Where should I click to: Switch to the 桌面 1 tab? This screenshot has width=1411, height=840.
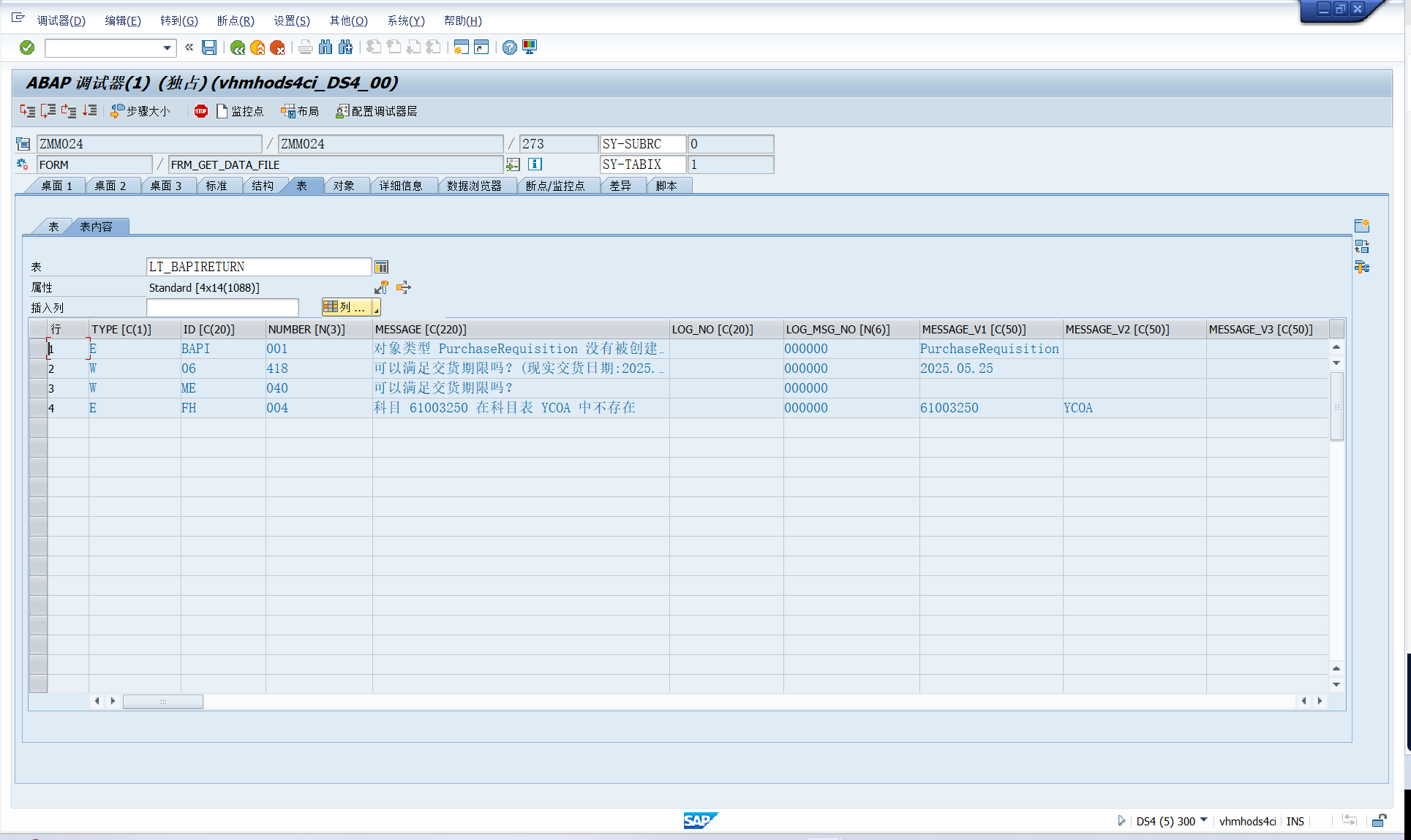click(56, 186)
